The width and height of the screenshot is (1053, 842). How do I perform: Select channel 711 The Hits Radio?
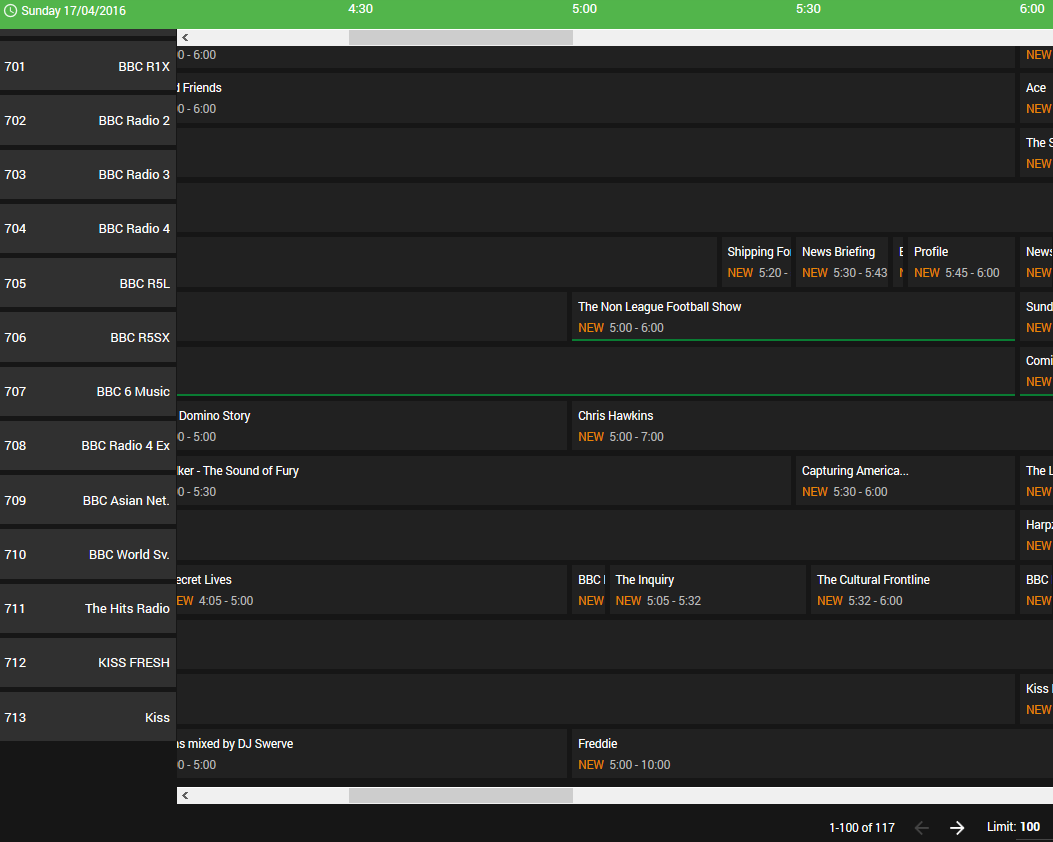click(x=88, y=608)
